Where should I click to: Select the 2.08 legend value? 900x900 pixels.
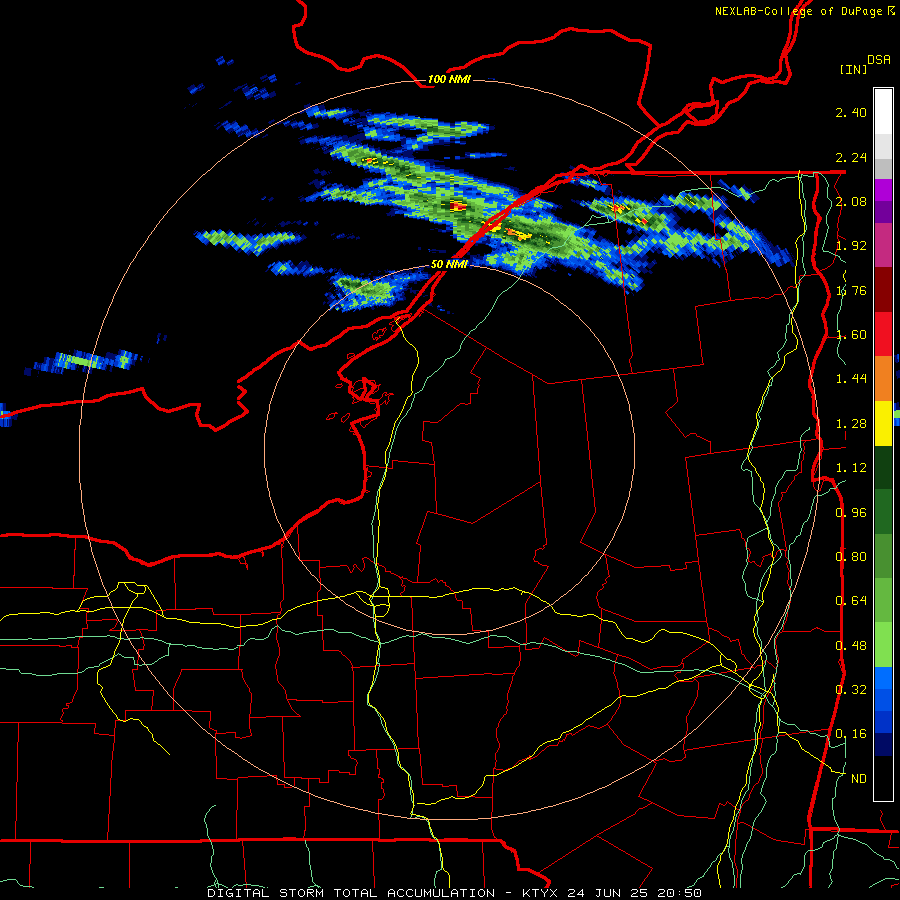(x=851, y=201)
